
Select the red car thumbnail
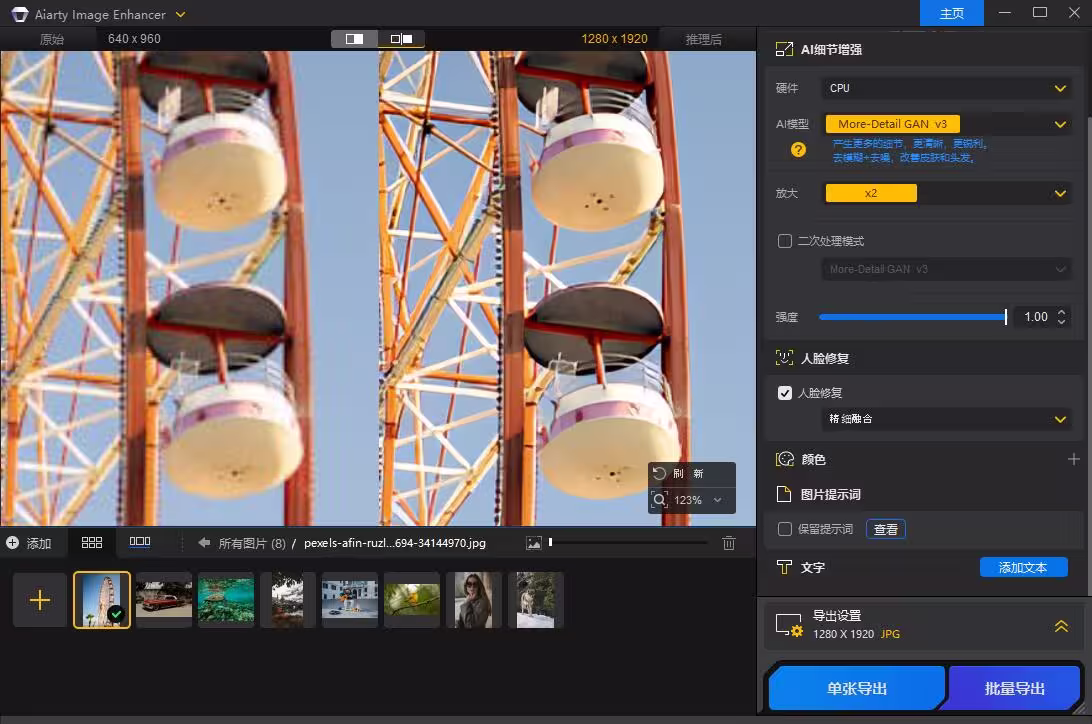click(x=164, y=599)
